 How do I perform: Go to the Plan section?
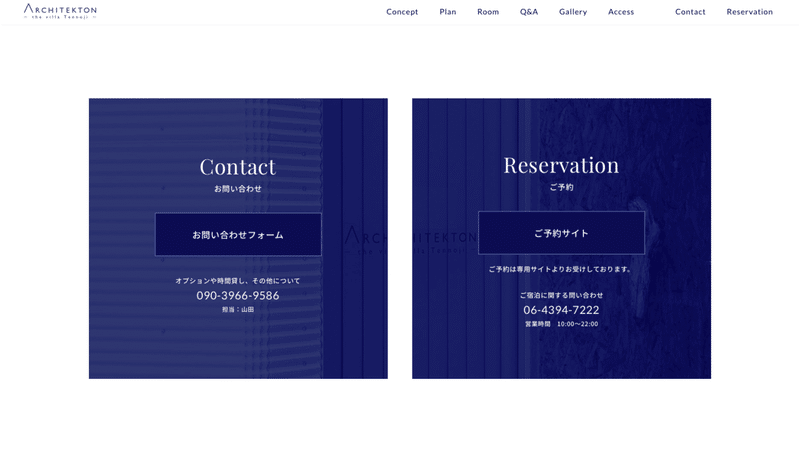(x=447, y=12)
